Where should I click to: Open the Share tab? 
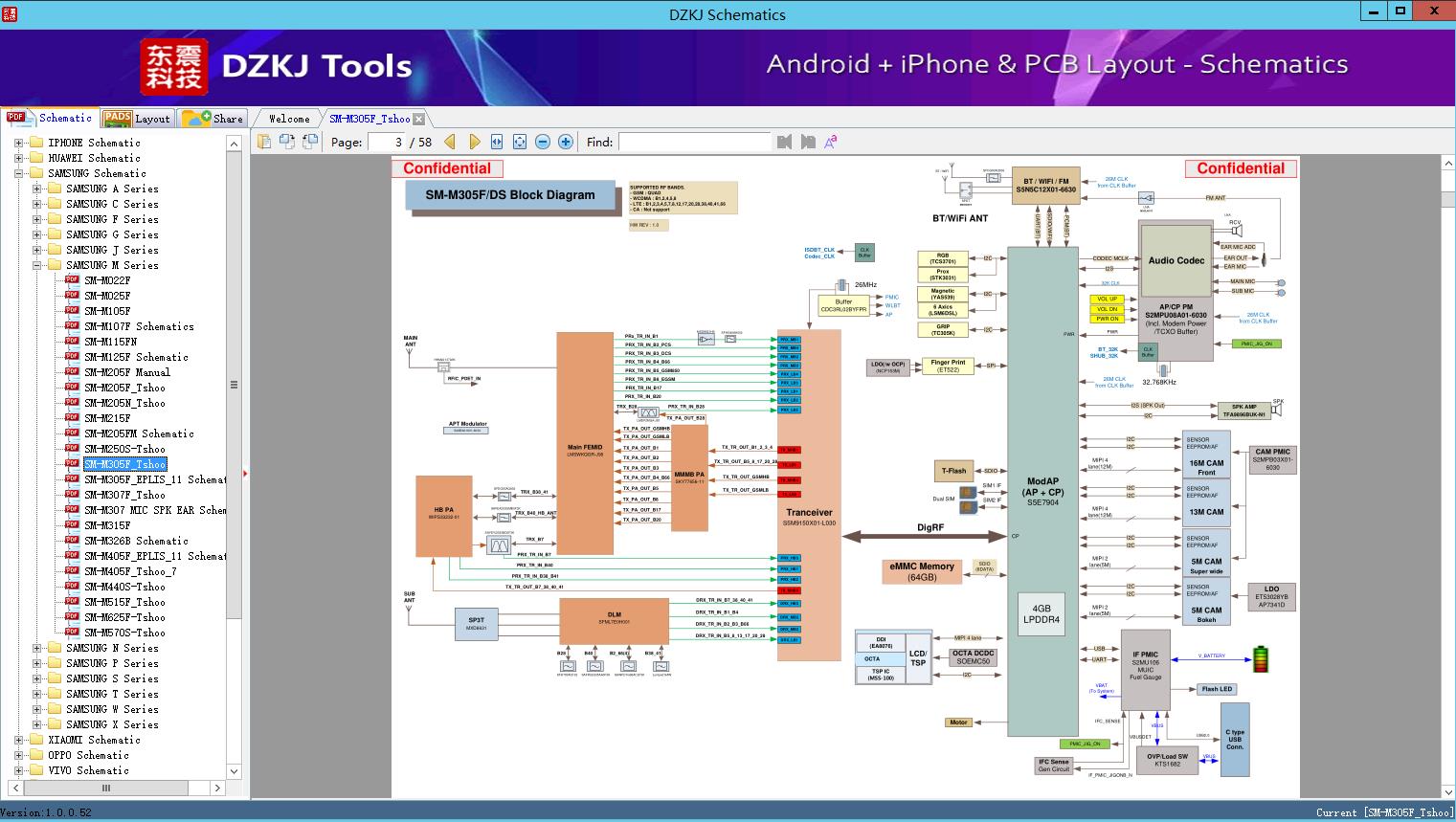point(213,119)
